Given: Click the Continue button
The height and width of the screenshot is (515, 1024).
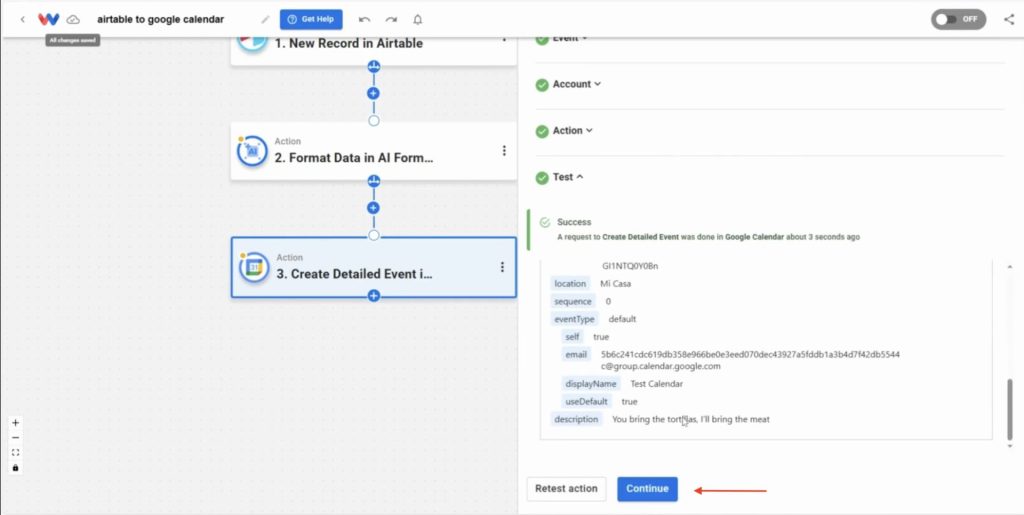Looking at the screenshot, I should [647, 489].
